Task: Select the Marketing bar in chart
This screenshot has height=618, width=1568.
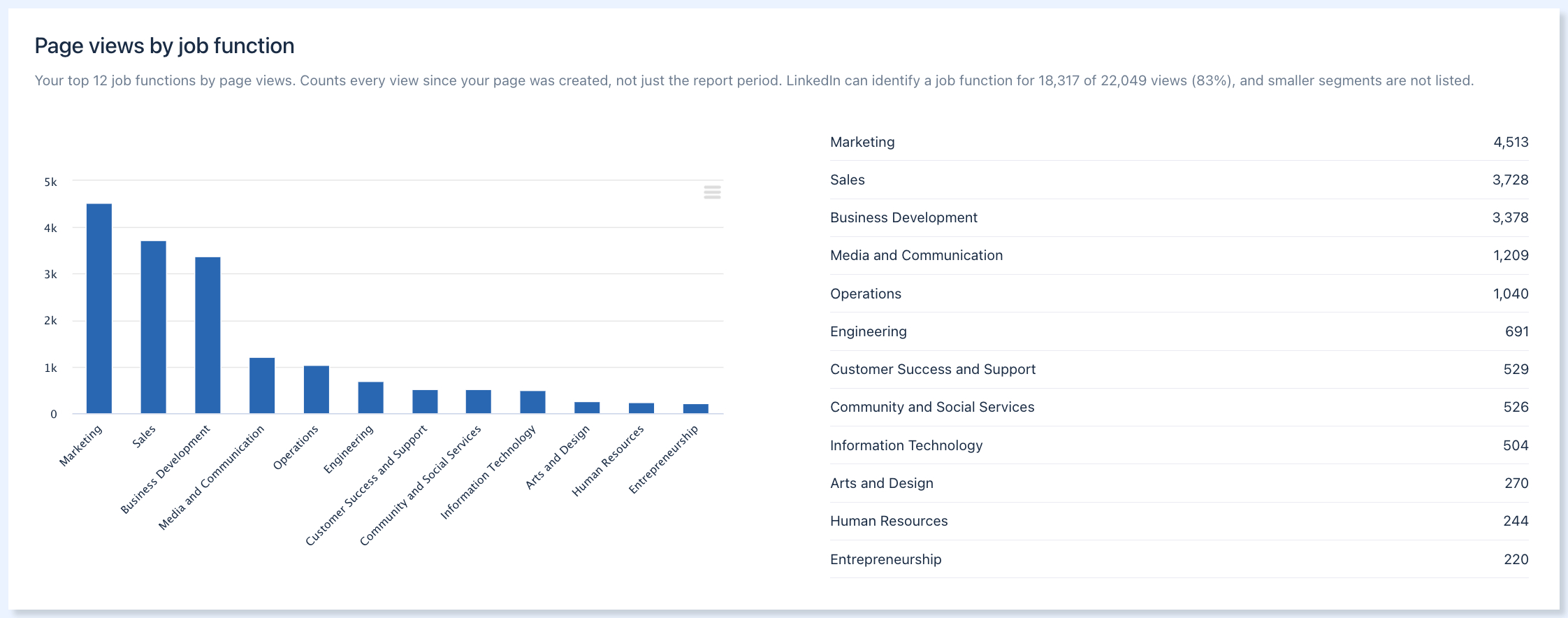Action: [99, 309]
